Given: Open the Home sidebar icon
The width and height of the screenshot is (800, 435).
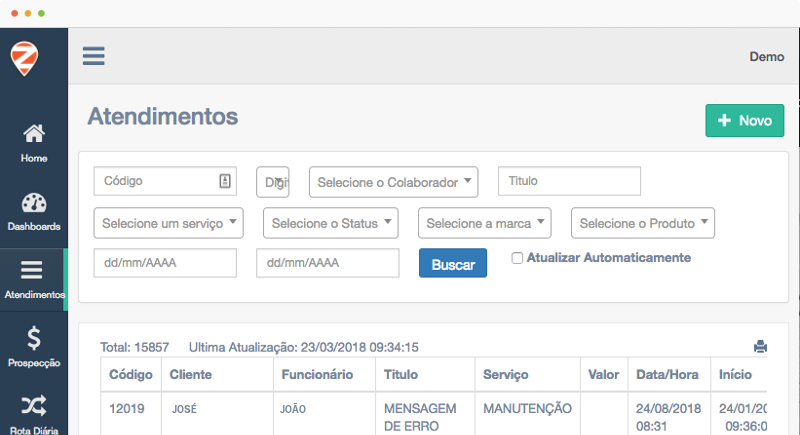Looking at the screenshot, I should tap(33, 134).
